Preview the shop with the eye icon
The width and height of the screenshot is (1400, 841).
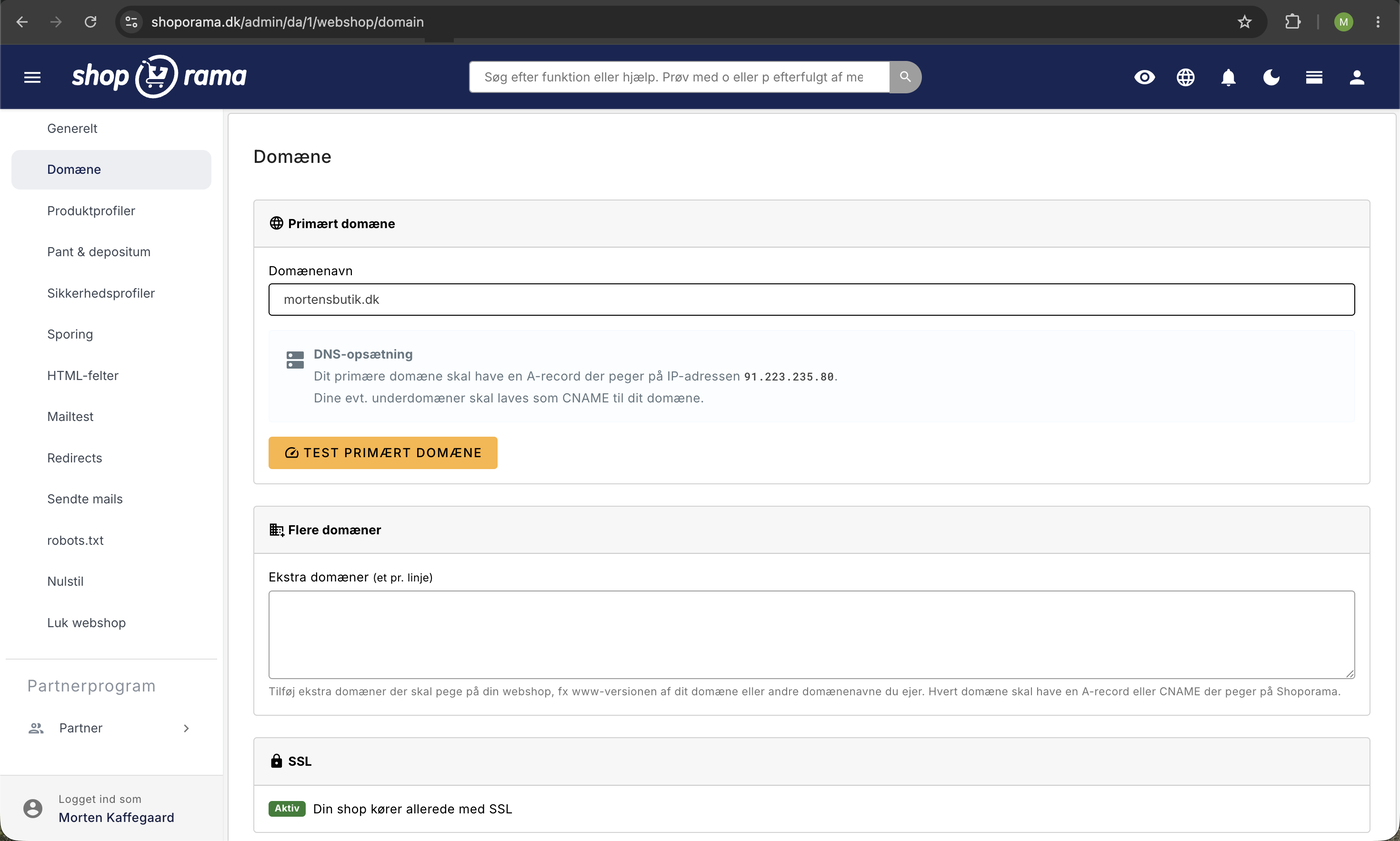tap(1145, 77)
